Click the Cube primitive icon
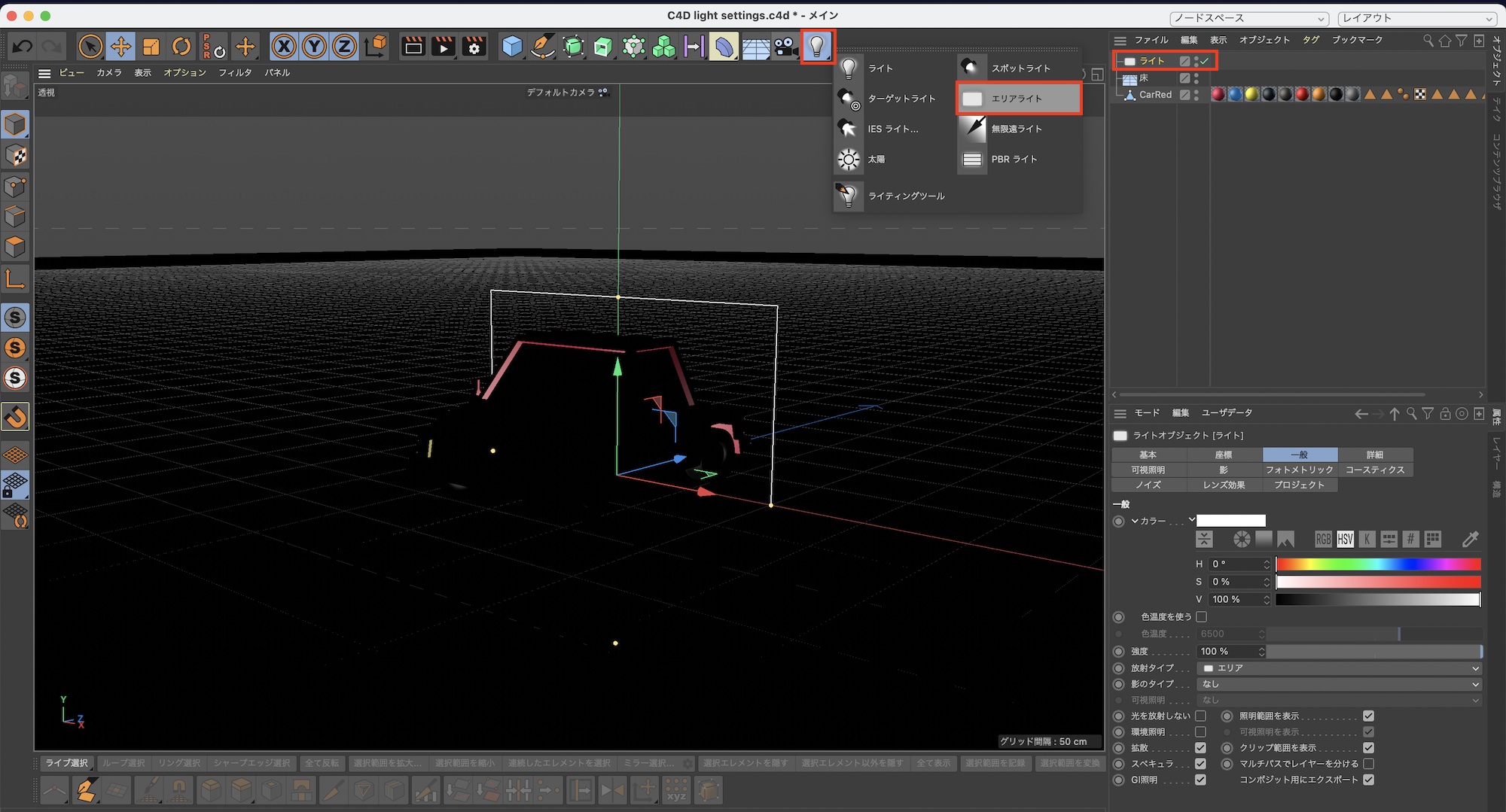Viewport: 1506px width, 812px height. (x=512, y=47)
